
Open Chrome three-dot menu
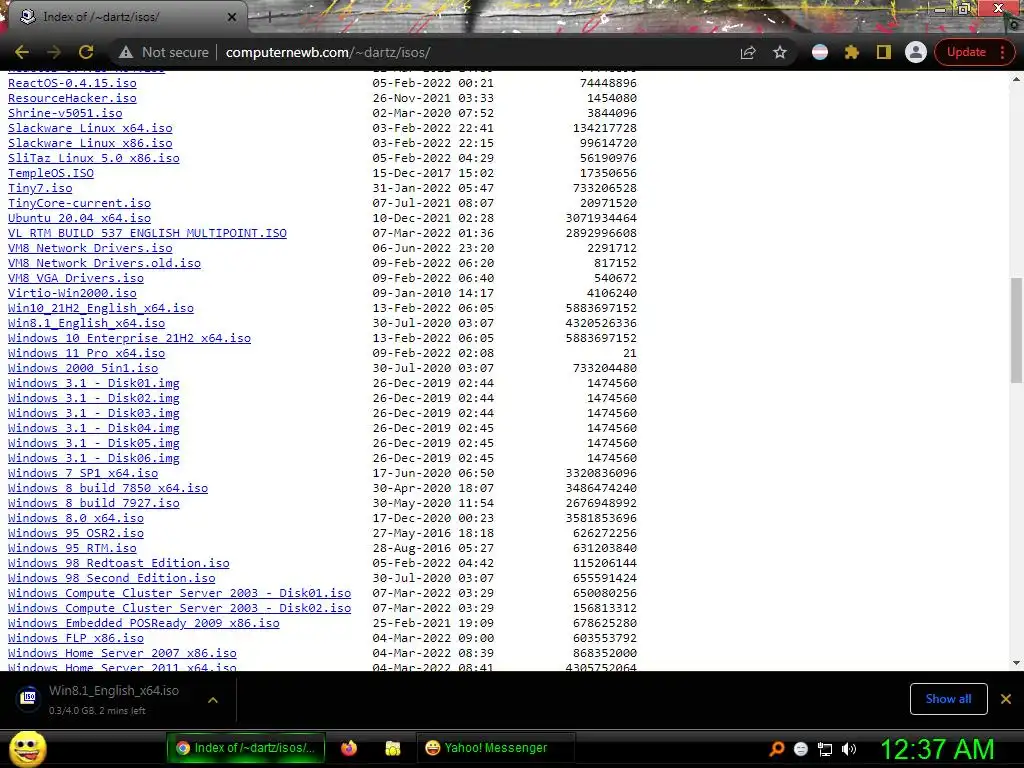[x=1002, y=52]
